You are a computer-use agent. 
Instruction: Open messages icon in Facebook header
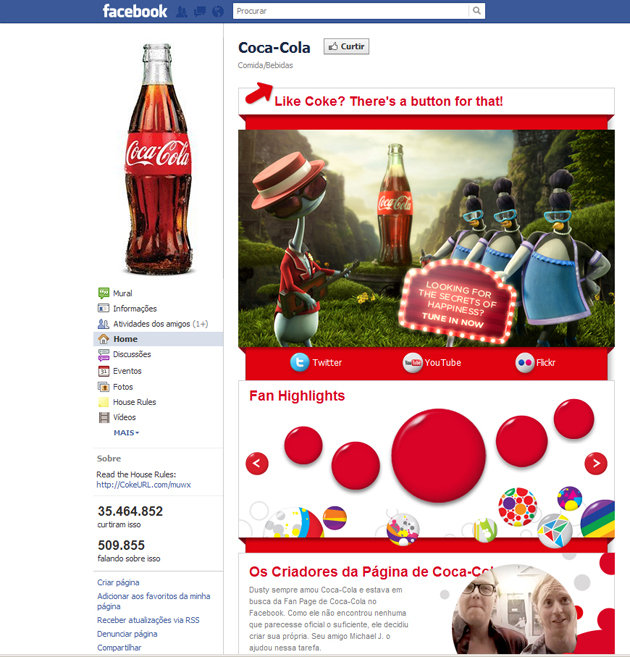click(x=200, y=11)
